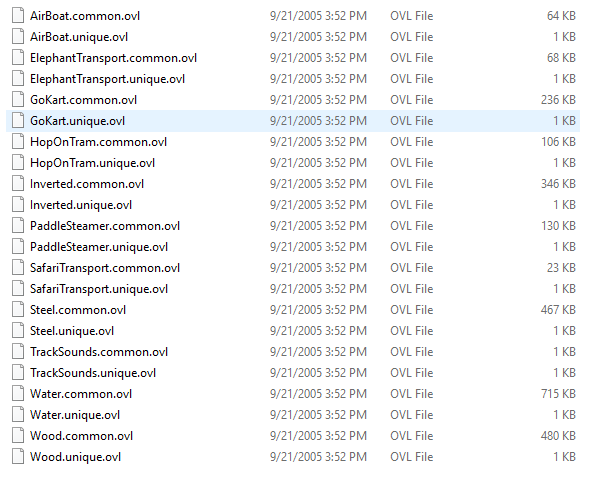
Task: Click the date in the Steel.common.ovl row
Action: click(x=318, y=310)
